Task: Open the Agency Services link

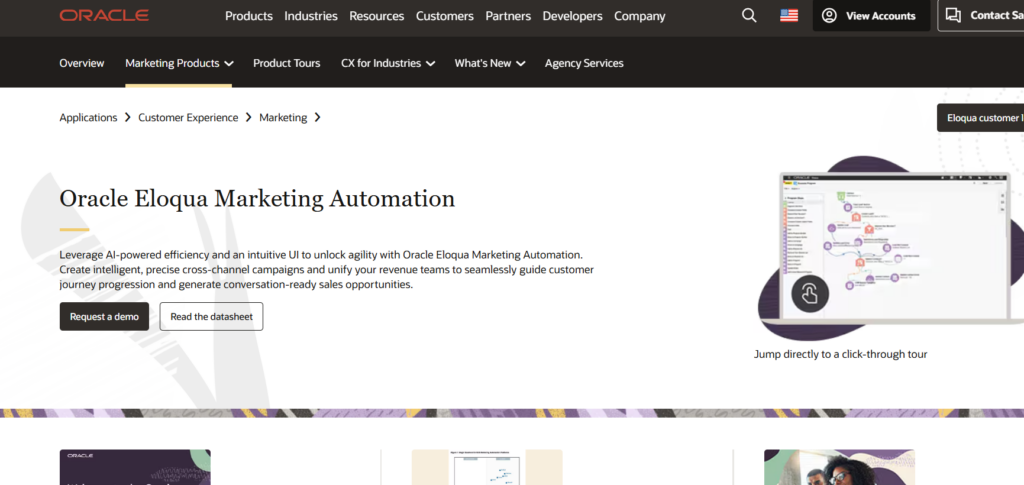Action: coord(584,63)
